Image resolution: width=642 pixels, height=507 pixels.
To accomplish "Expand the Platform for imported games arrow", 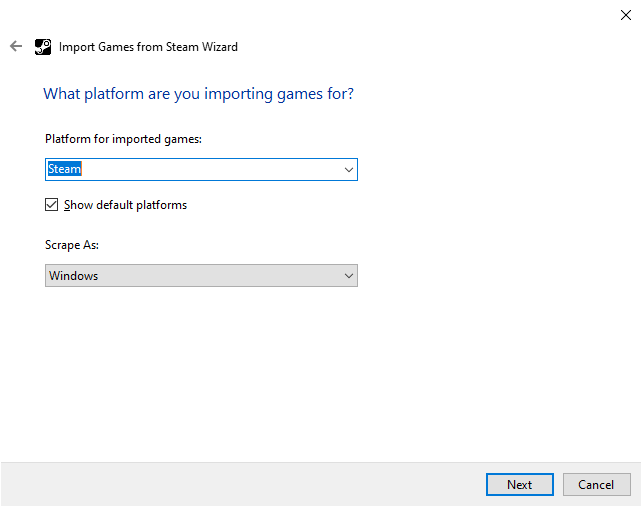I will (x=349, y=170).
